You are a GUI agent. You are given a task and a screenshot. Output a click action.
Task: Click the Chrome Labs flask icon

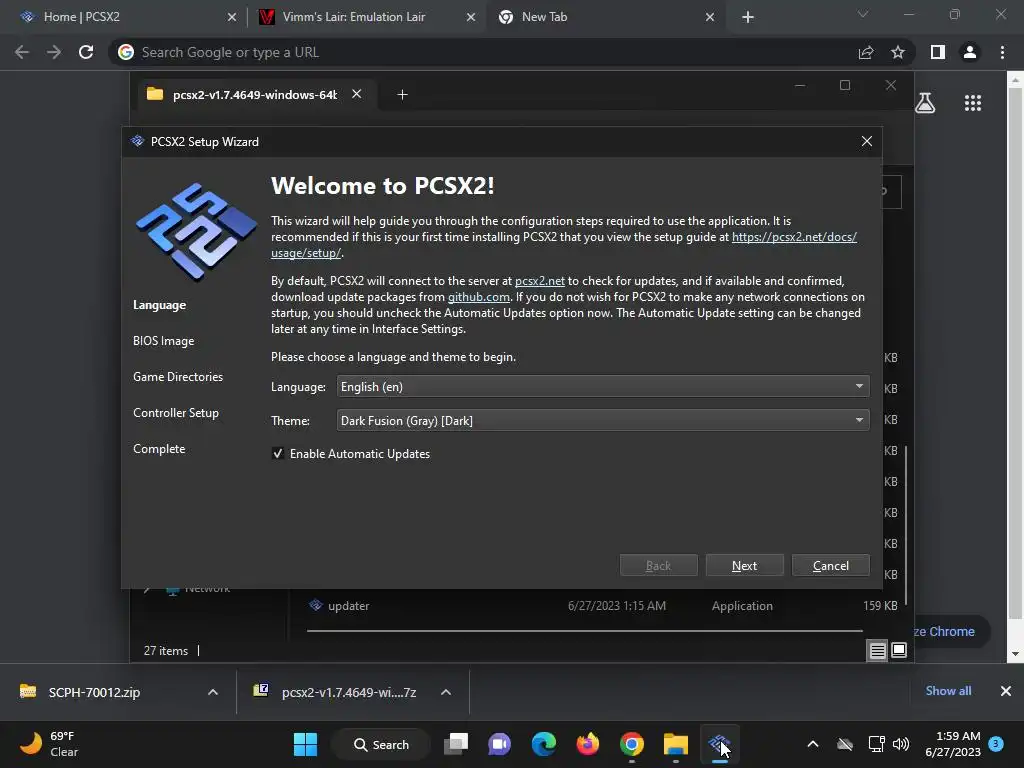click(x=925, y=103)
